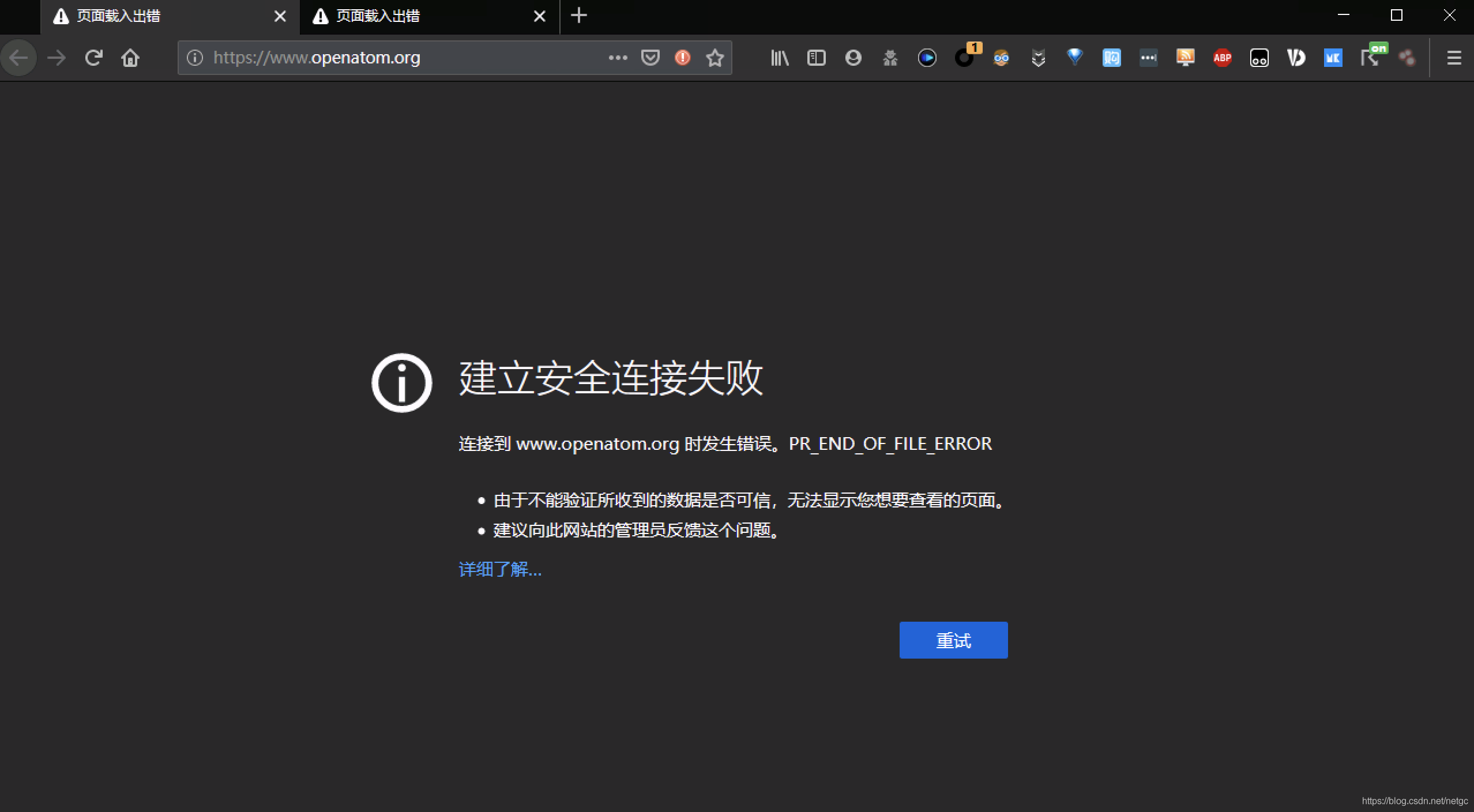This screenshot has height=812, width=1474.
Task: Open the Firefox hamburger menu
Action: click(1454, 58)
